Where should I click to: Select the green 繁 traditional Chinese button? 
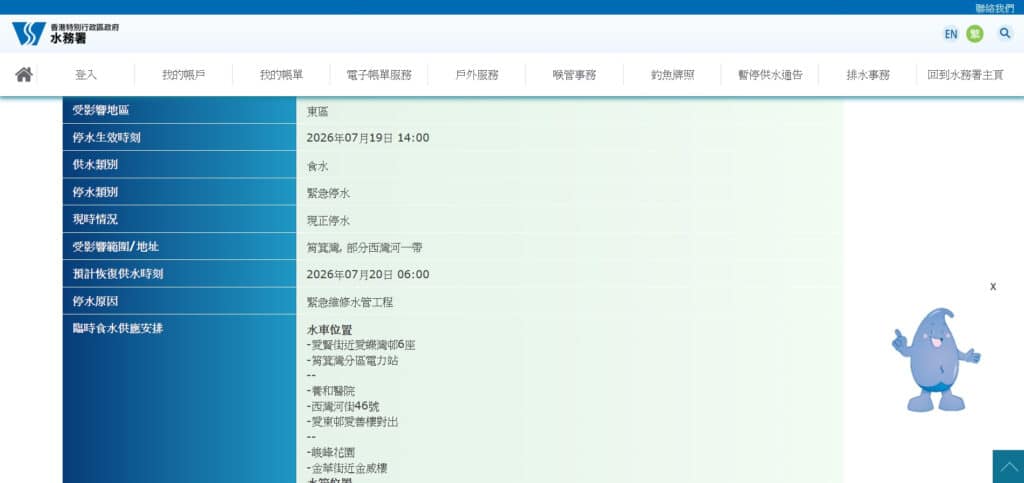[974, 34]
